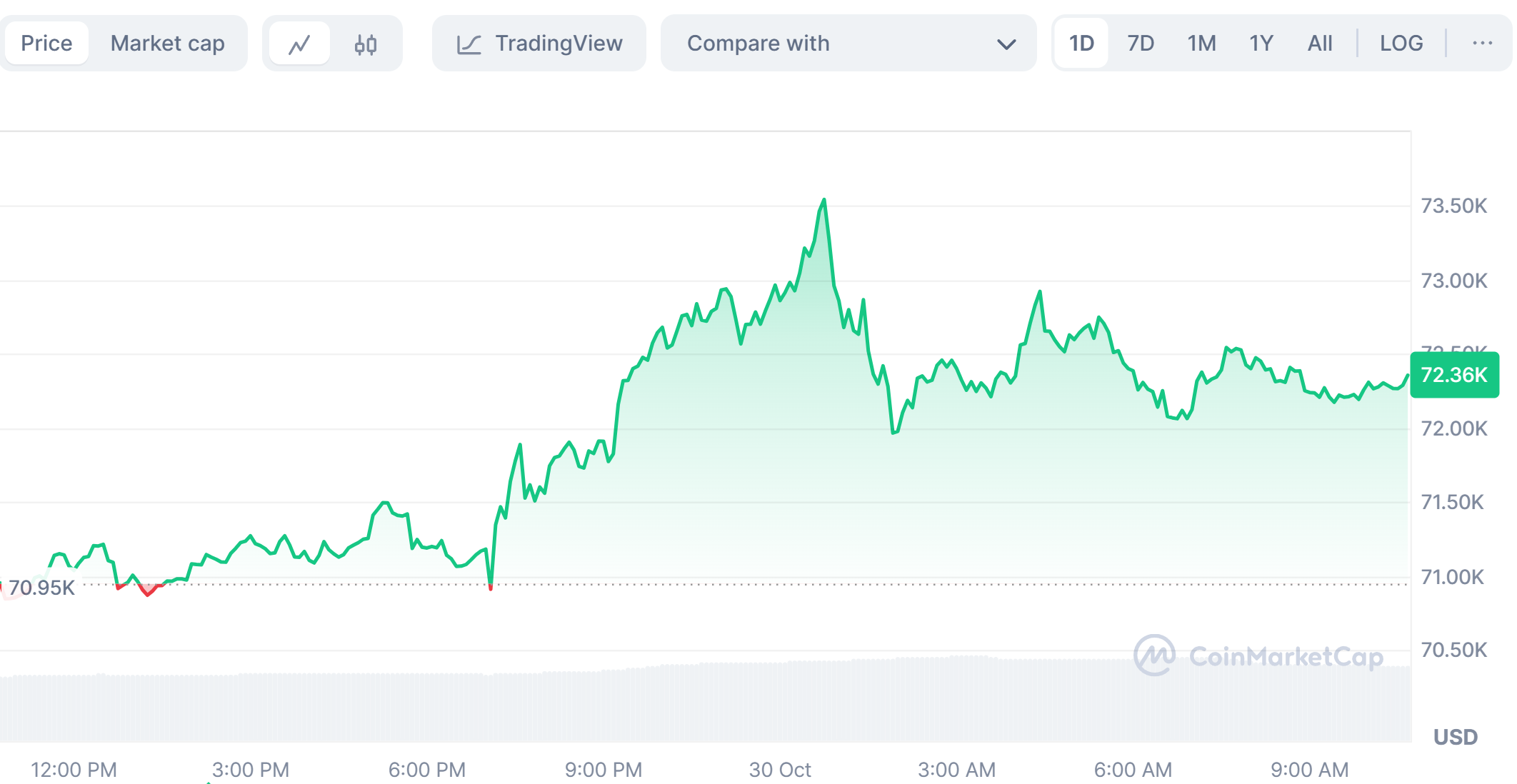Switch chart to Market cap

tap(167, 44)
